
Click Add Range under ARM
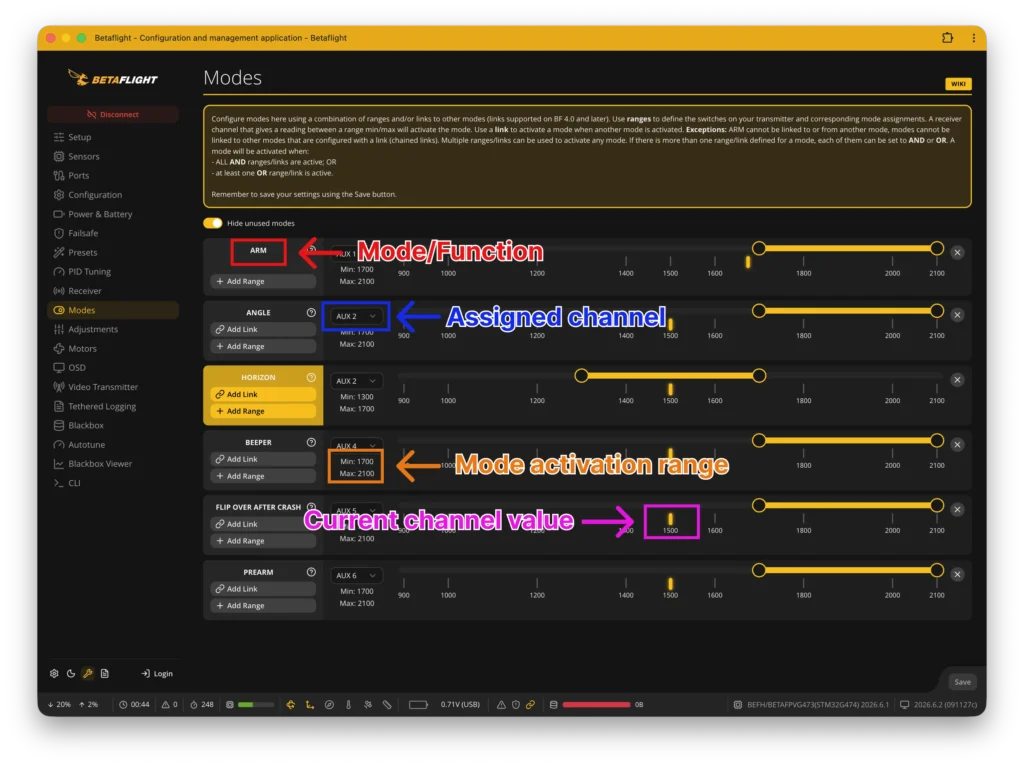[x=263, y=281]
